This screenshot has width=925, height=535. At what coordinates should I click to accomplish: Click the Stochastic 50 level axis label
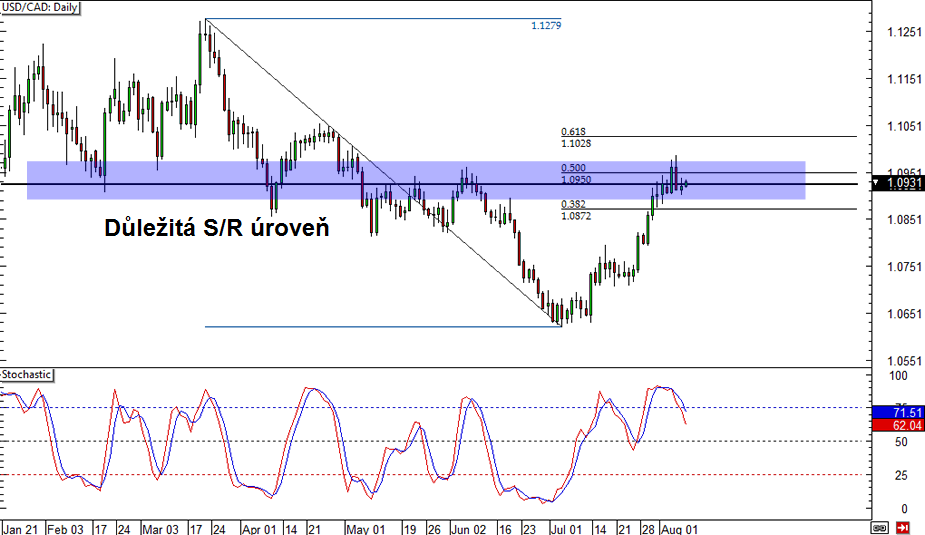901,441
